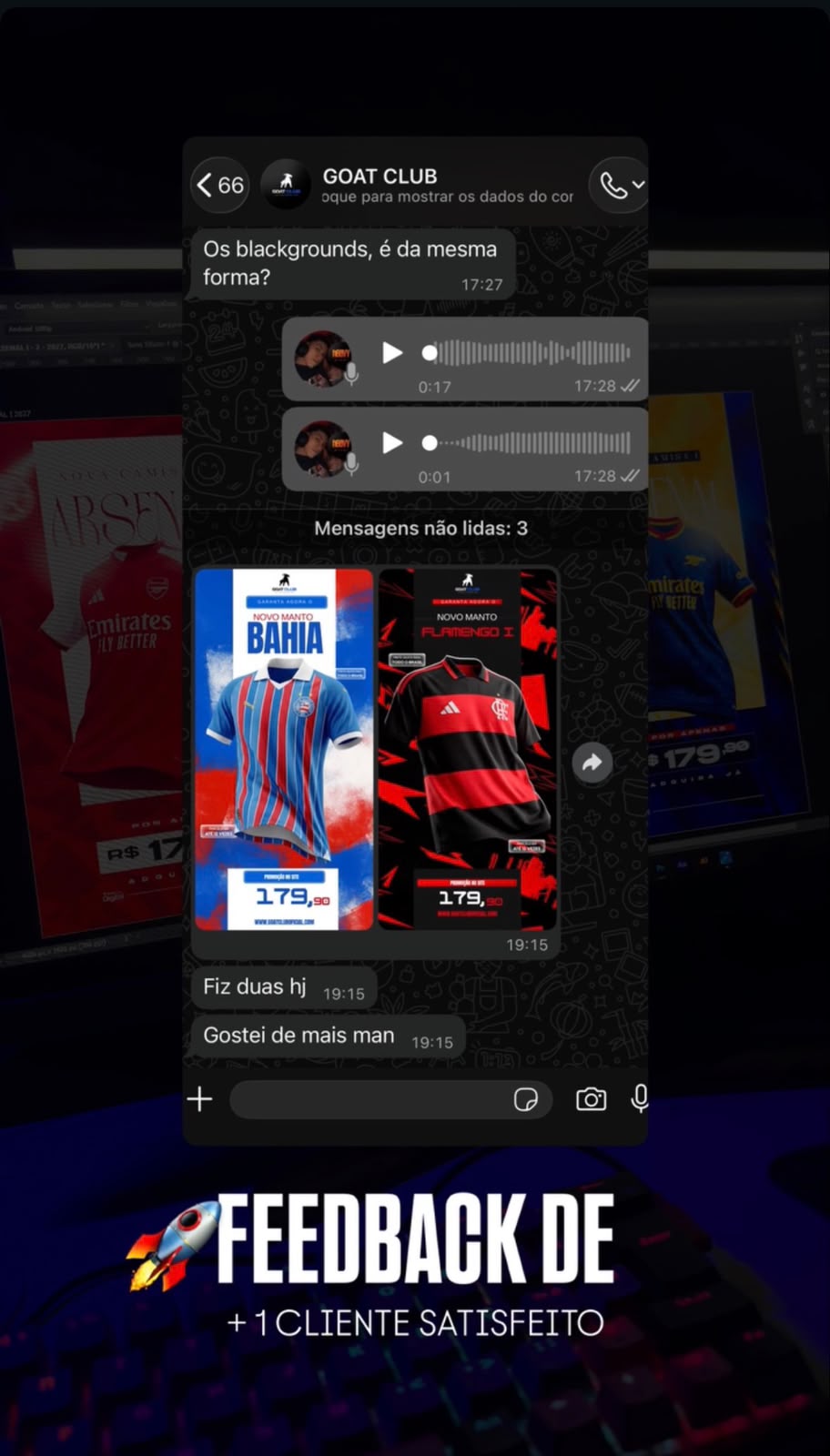The image size is (830, 1456).
Task: Play the 0:01 voice message
Action: pos(392,442)
